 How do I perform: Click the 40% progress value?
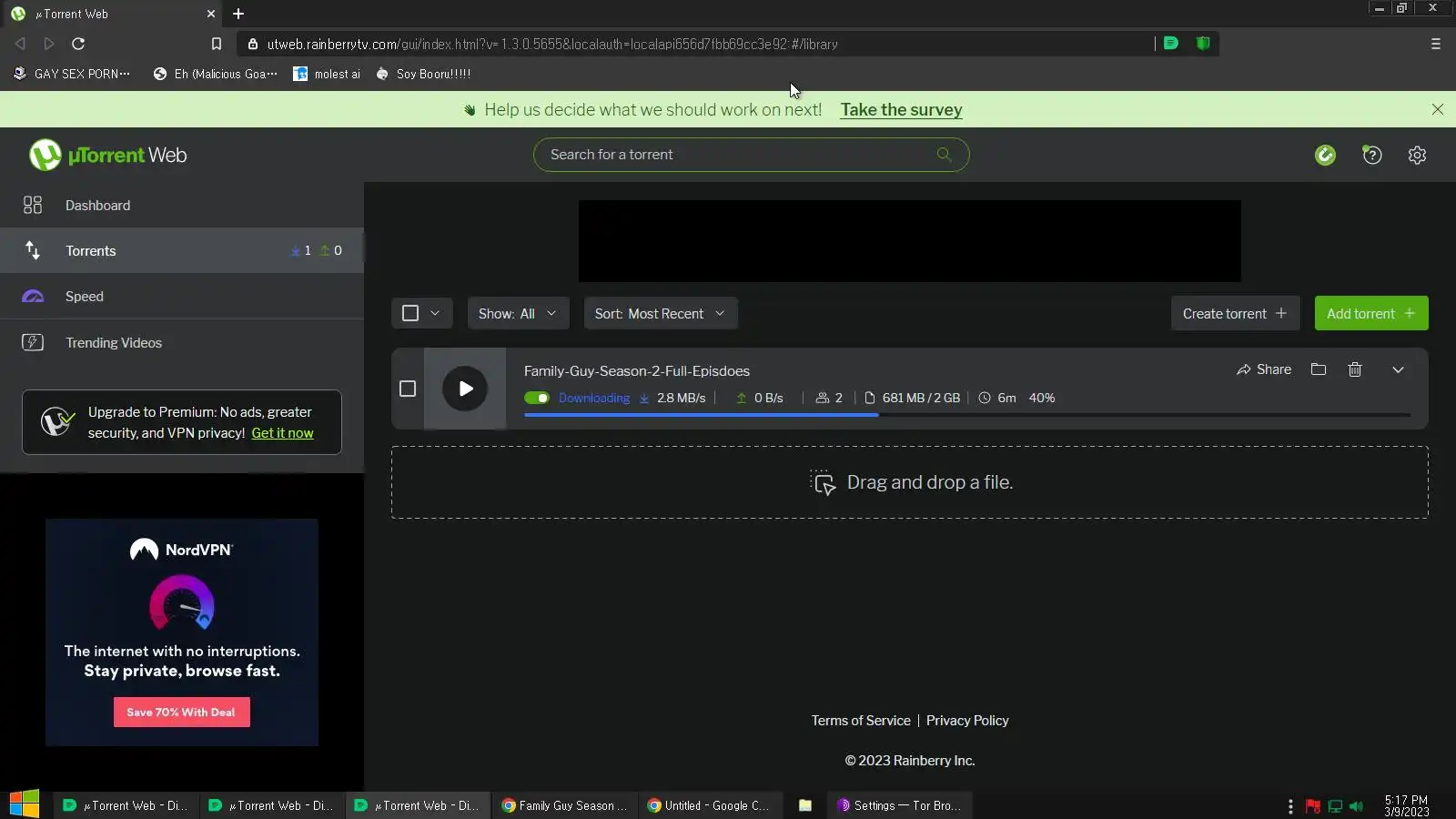point(1042,398)
